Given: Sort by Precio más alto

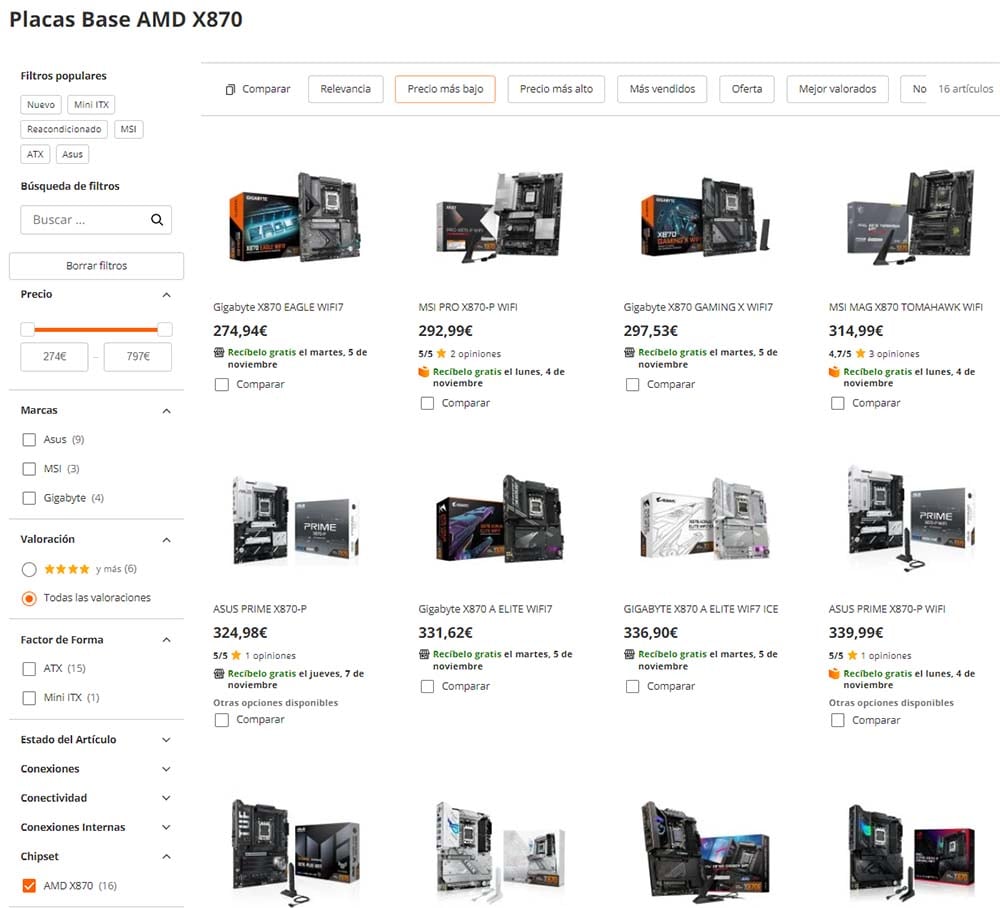Looking at the screenshot, I should (556, 89).
